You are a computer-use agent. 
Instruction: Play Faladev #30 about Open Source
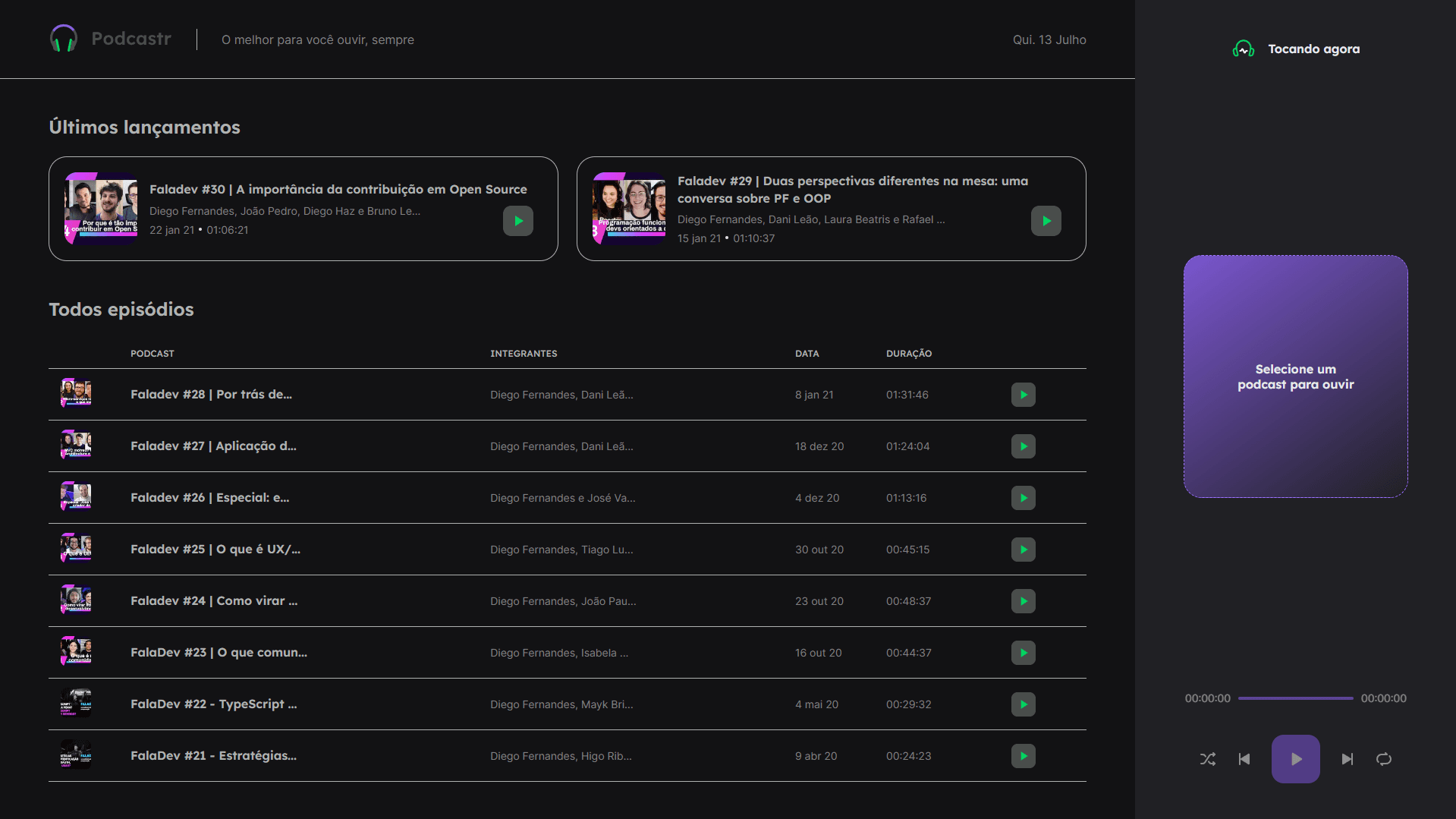click(x=517, y=221)
